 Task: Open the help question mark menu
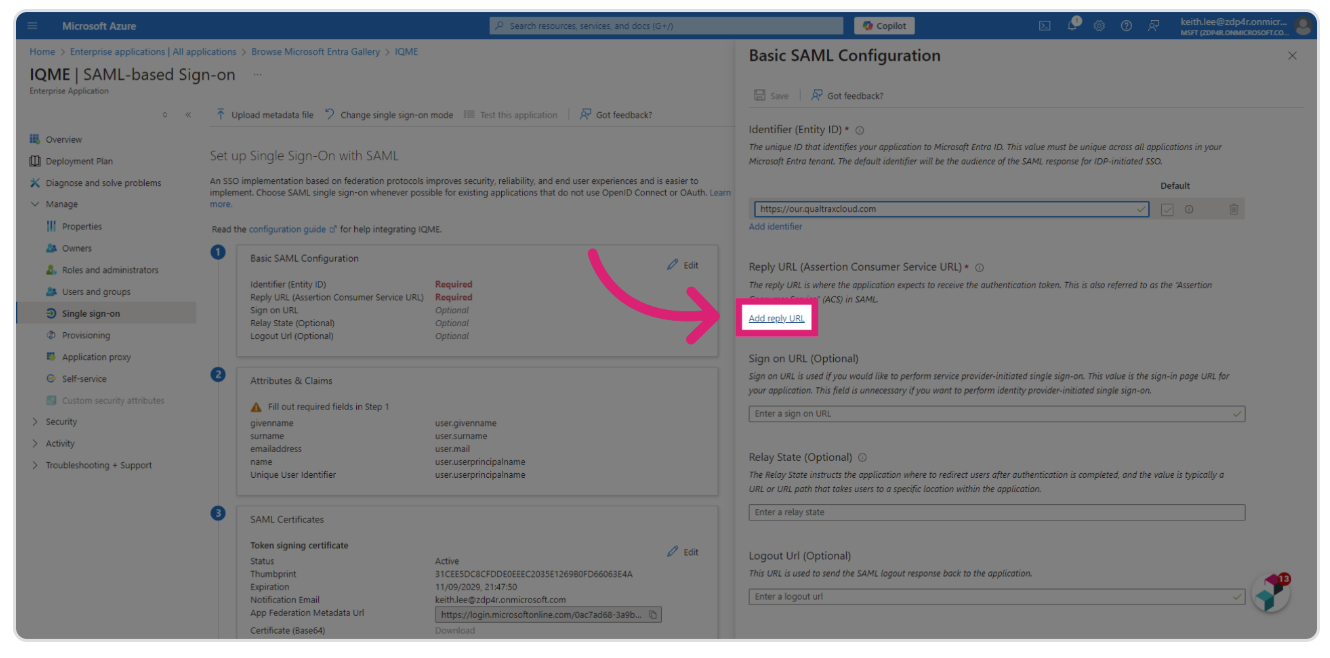[x=1126, y=26]
